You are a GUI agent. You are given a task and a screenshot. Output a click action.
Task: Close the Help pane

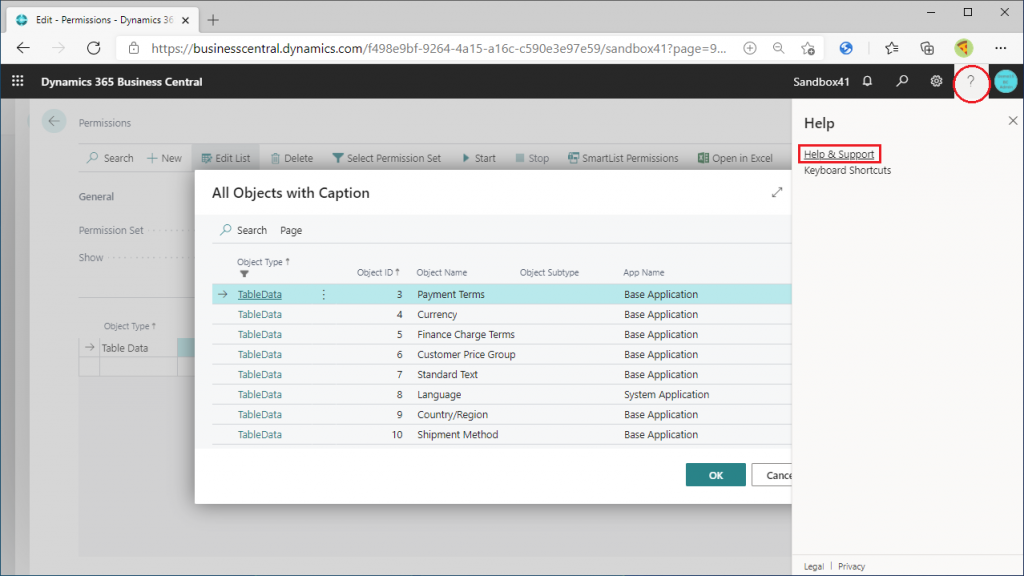click(x=1012, y=121)
